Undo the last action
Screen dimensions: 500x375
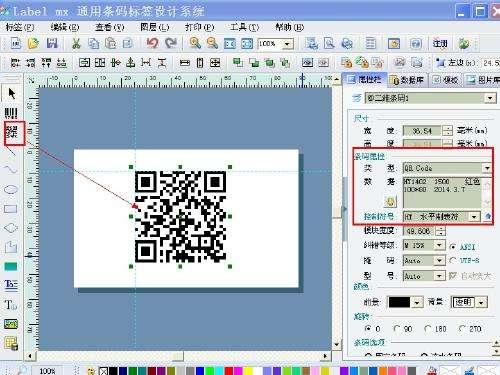[x=152, y=43]
